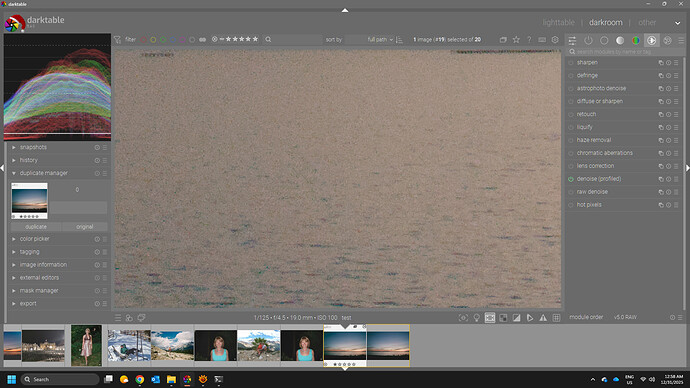Open presets menu for haze removal

tap(676, 140)
